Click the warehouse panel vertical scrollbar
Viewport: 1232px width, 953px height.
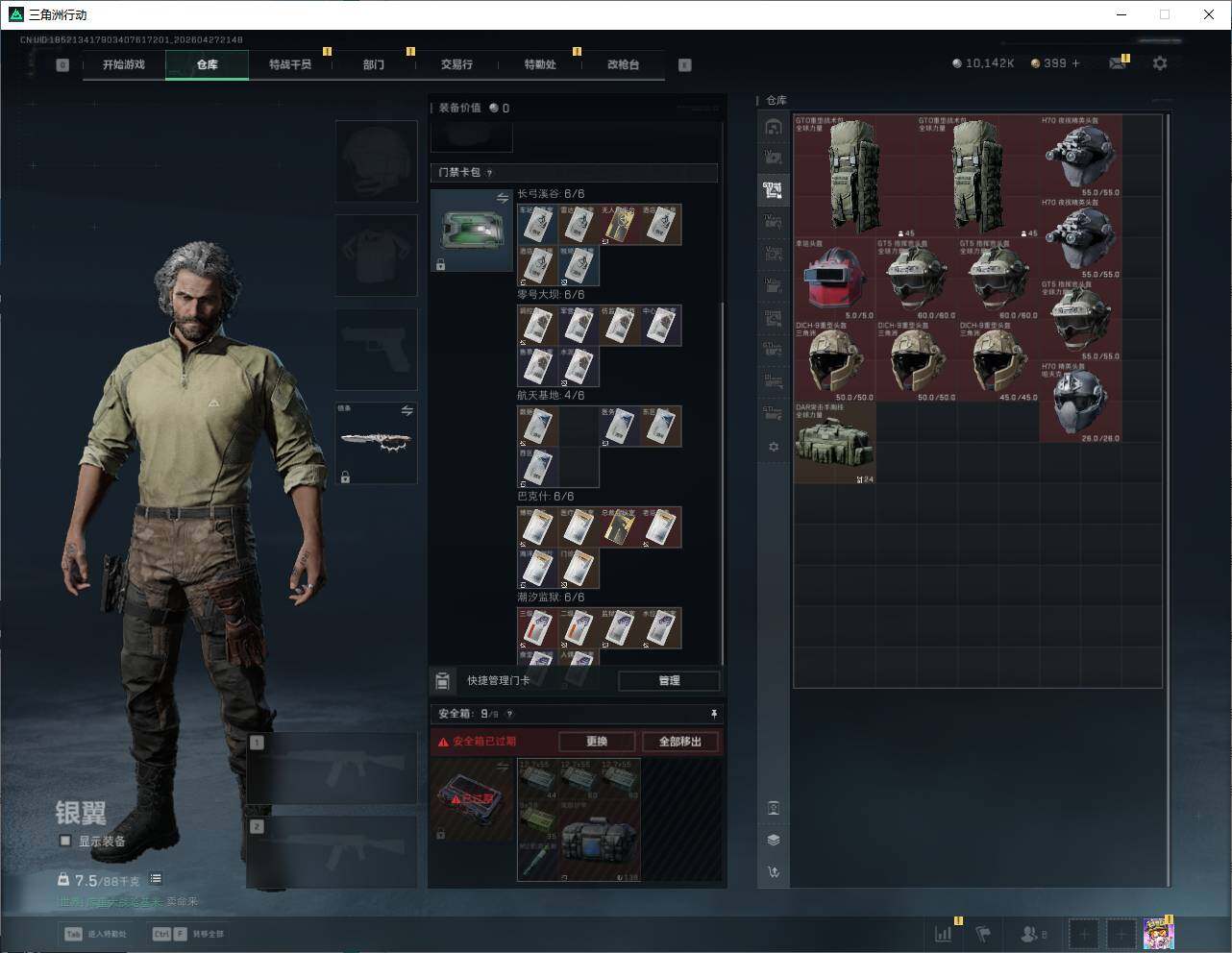(1169, 500)
